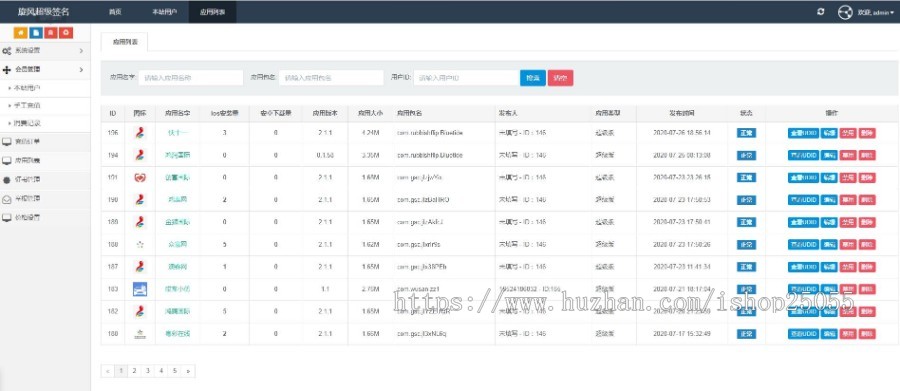The height and width of the screenshot is (391, 900).
Task: Click the next page arrow »
Action: [188, 371]
